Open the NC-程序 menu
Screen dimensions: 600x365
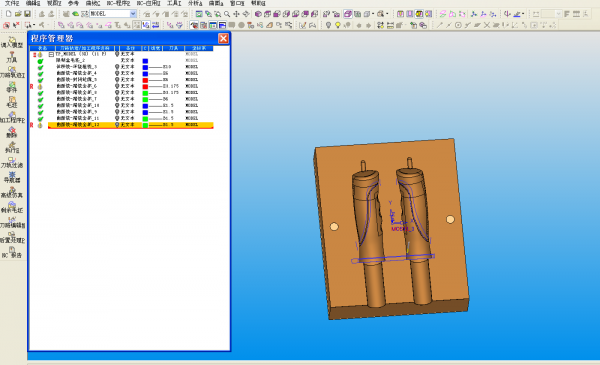[118, 3]
